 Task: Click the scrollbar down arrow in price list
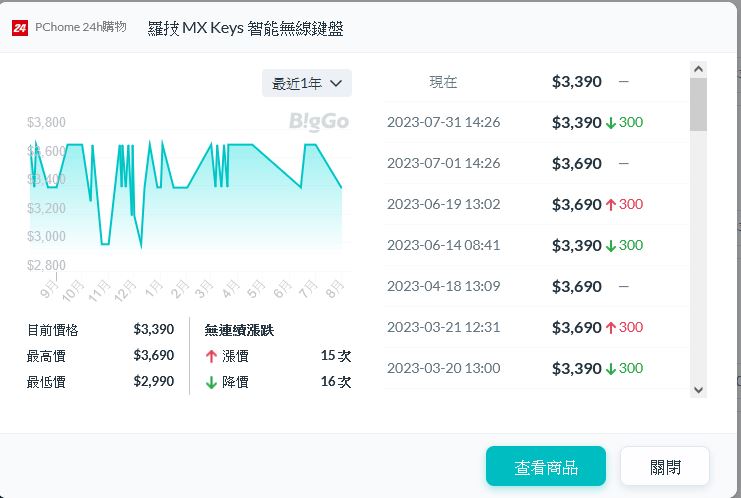pyautogui.click(x=698, y=389)
